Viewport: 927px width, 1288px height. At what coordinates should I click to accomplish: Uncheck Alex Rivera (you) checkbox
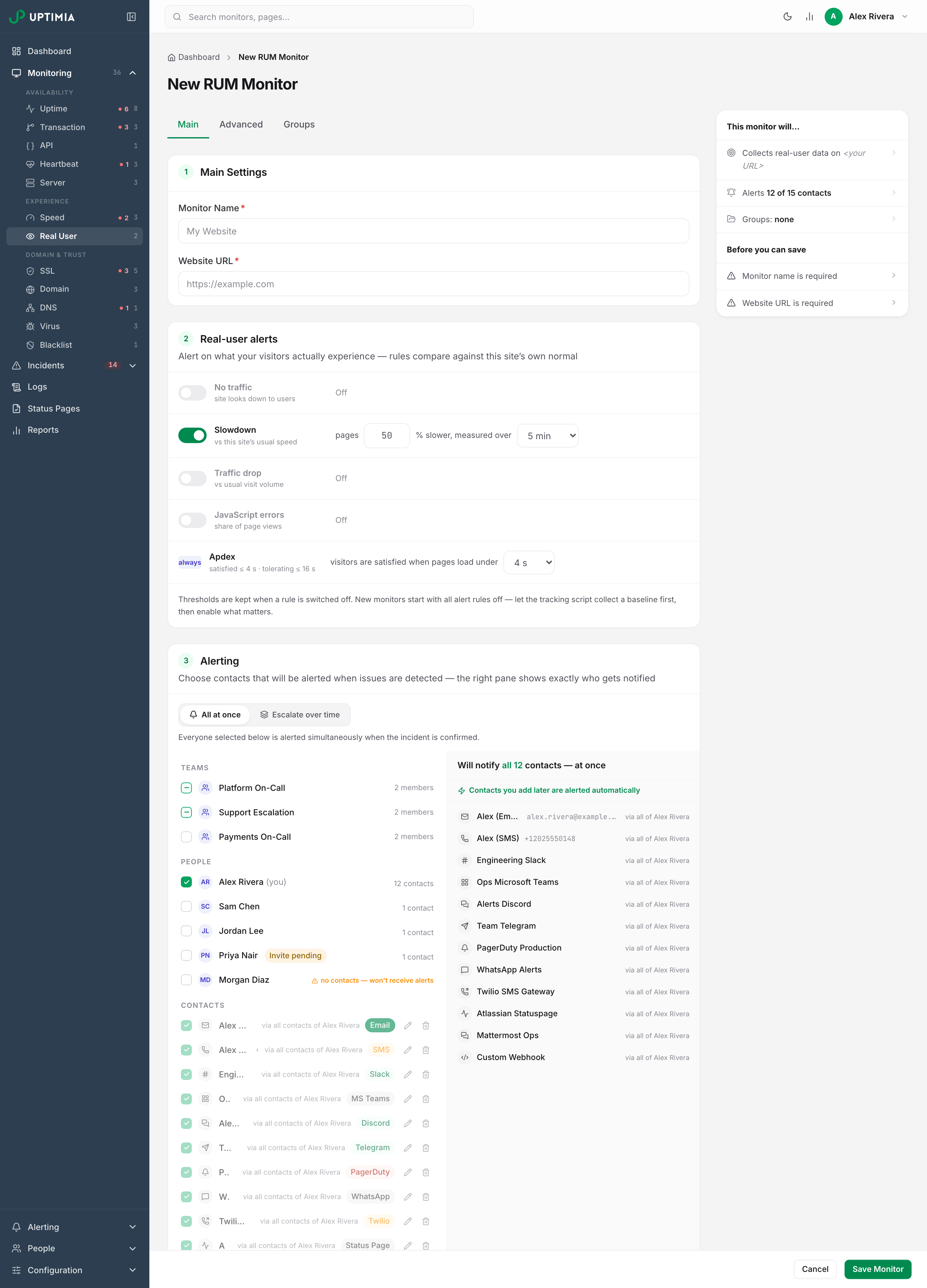coord(186,882)
